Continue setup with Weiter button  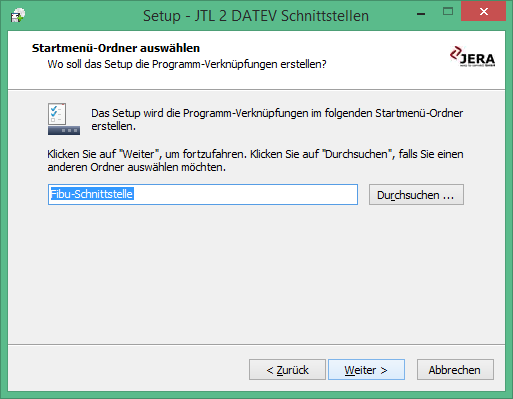click(x=366, y=370)
